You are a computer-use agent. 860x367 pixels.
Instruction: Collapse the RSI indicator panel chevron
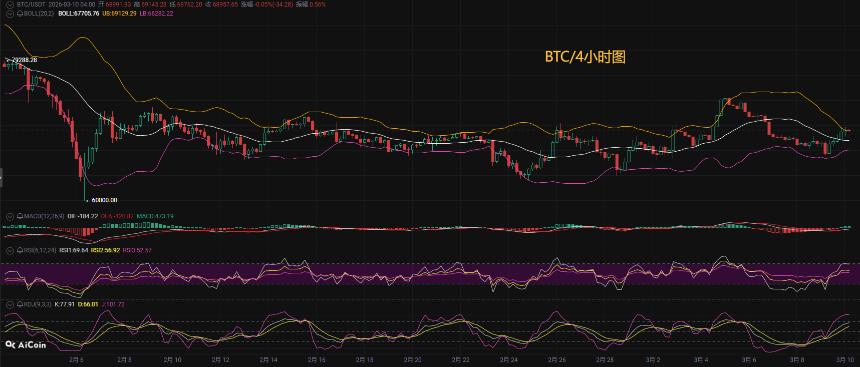click(10, 250)
